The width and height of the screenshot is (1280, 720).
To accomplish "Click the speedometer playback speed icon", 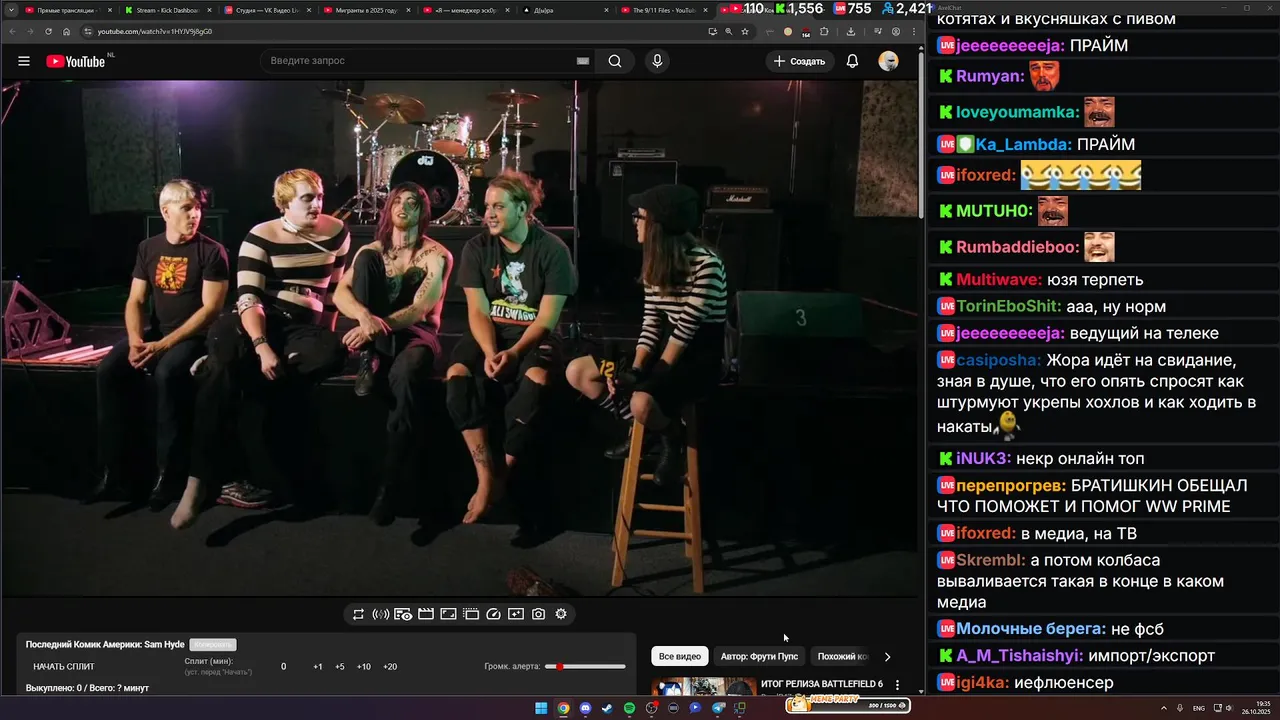I will tap(493, 614).
